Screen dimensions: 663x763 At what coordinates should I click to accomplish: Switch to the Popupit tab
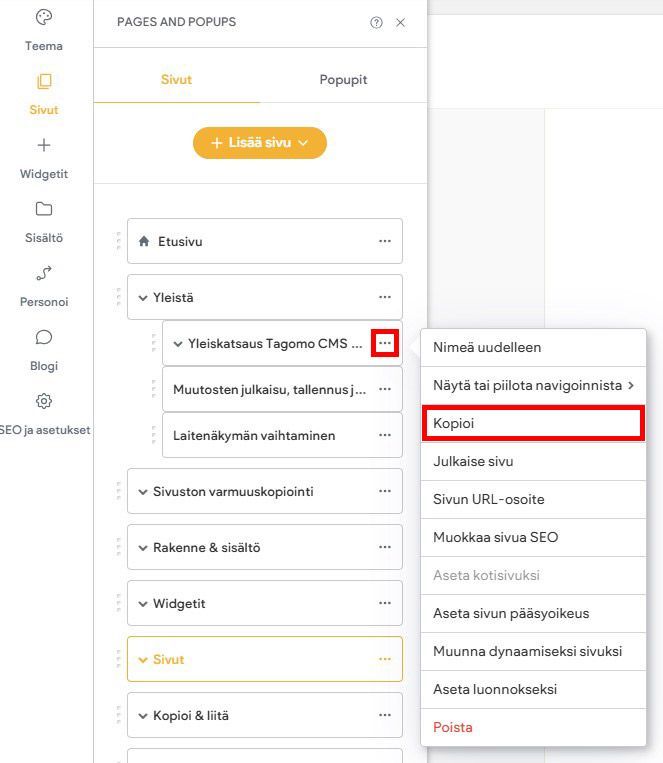click(x=343, y=80)
